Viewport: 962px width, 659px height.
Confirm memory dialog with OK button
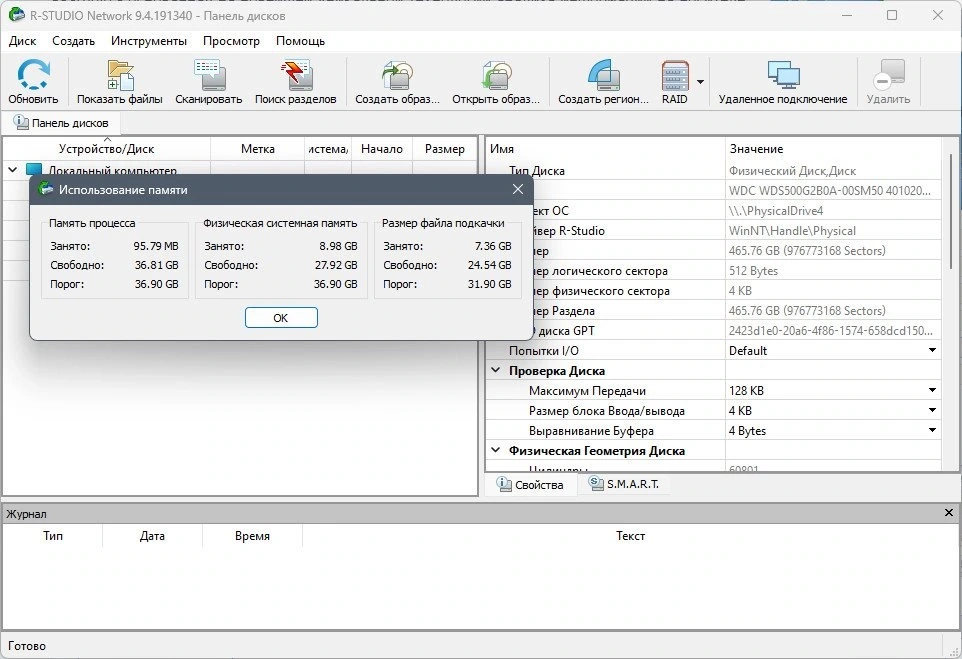(281, 317)
